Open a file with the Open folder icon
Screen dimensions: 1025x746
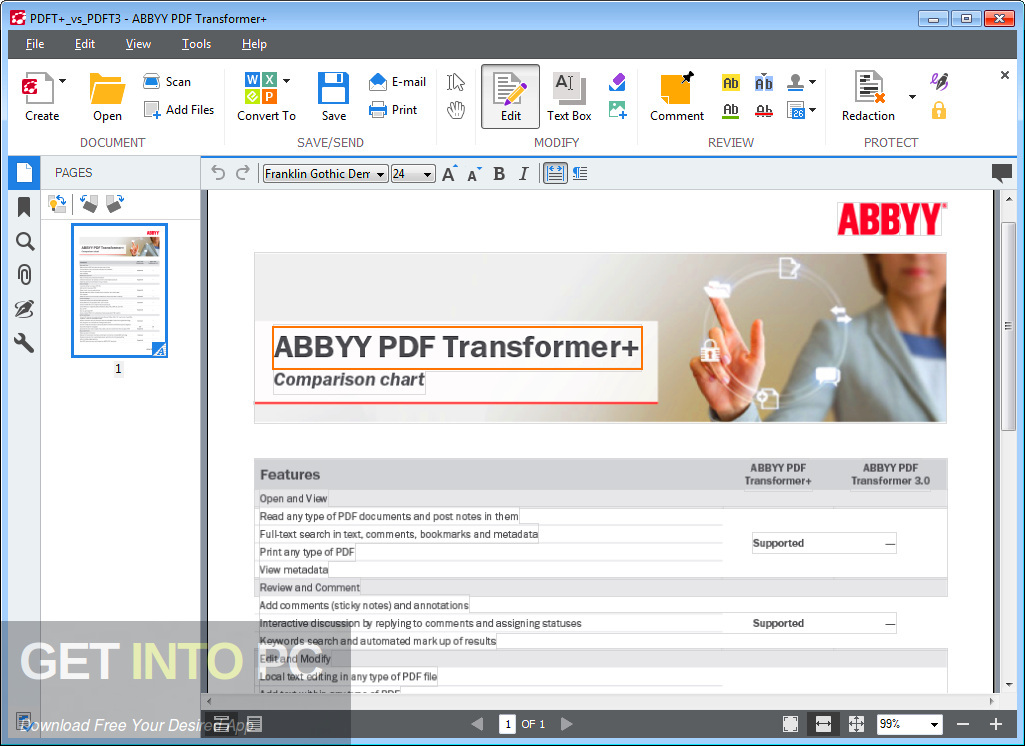107,89
